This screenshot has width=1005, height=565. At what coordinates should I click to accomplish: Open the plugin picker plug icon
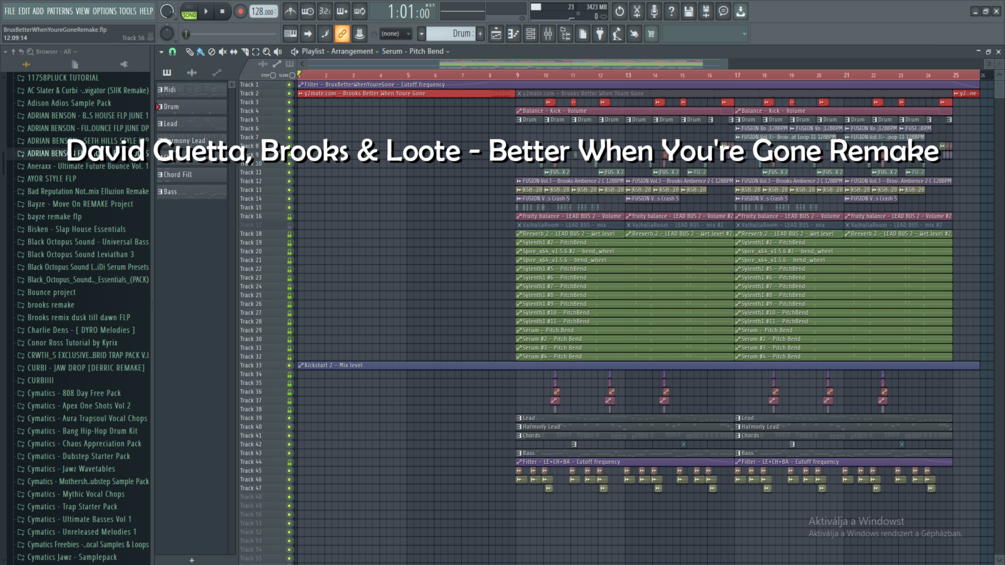pyautogui.click(x=600, y=34)
